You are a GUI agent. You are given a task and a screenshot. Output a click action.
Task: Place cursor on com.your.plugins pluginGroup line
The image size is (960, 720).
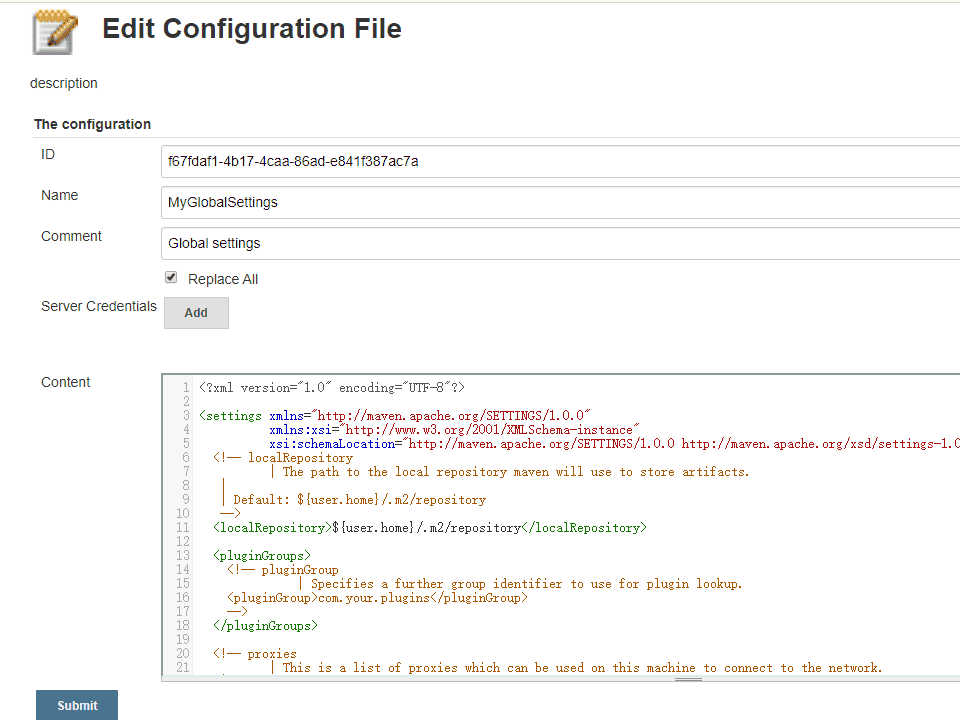coord(376,598)
